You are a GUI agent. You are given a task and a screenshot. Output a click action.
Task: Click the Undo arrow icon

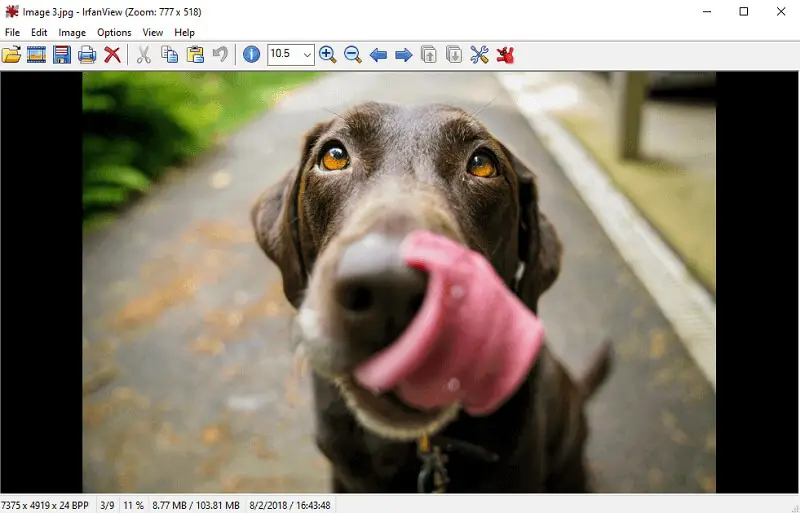[220, 55]
